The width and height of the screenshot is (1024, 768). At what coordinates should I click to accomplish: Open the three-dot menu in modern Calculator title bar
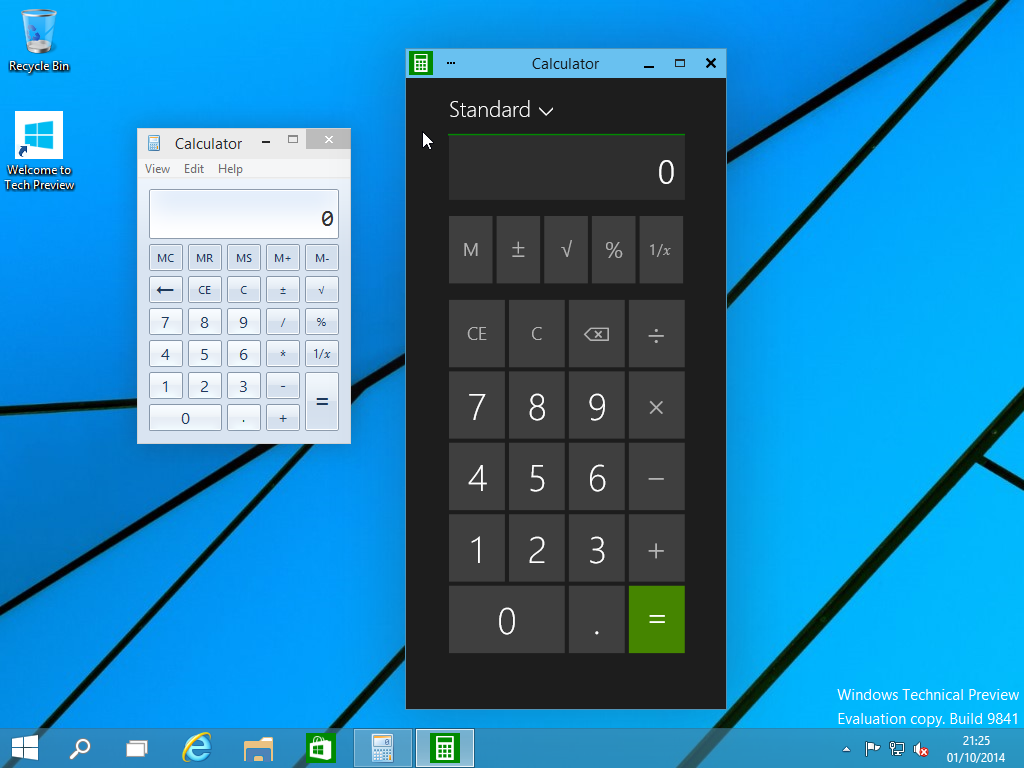[x=451, y=63]
